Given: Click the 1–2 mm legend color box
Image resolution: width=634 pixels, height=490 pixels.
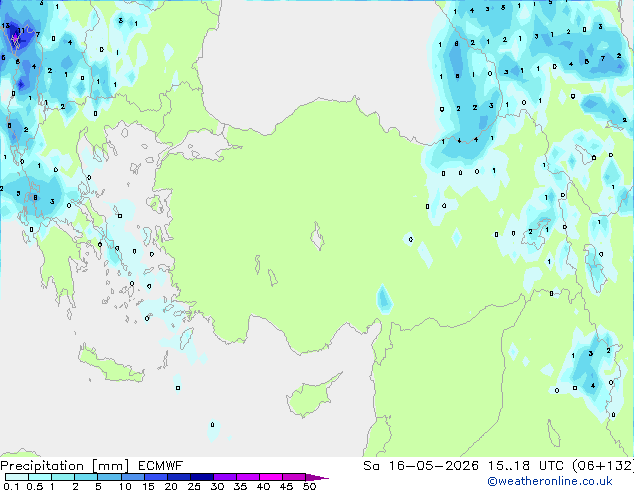Looking at the screenshot, I should [63, 477].
